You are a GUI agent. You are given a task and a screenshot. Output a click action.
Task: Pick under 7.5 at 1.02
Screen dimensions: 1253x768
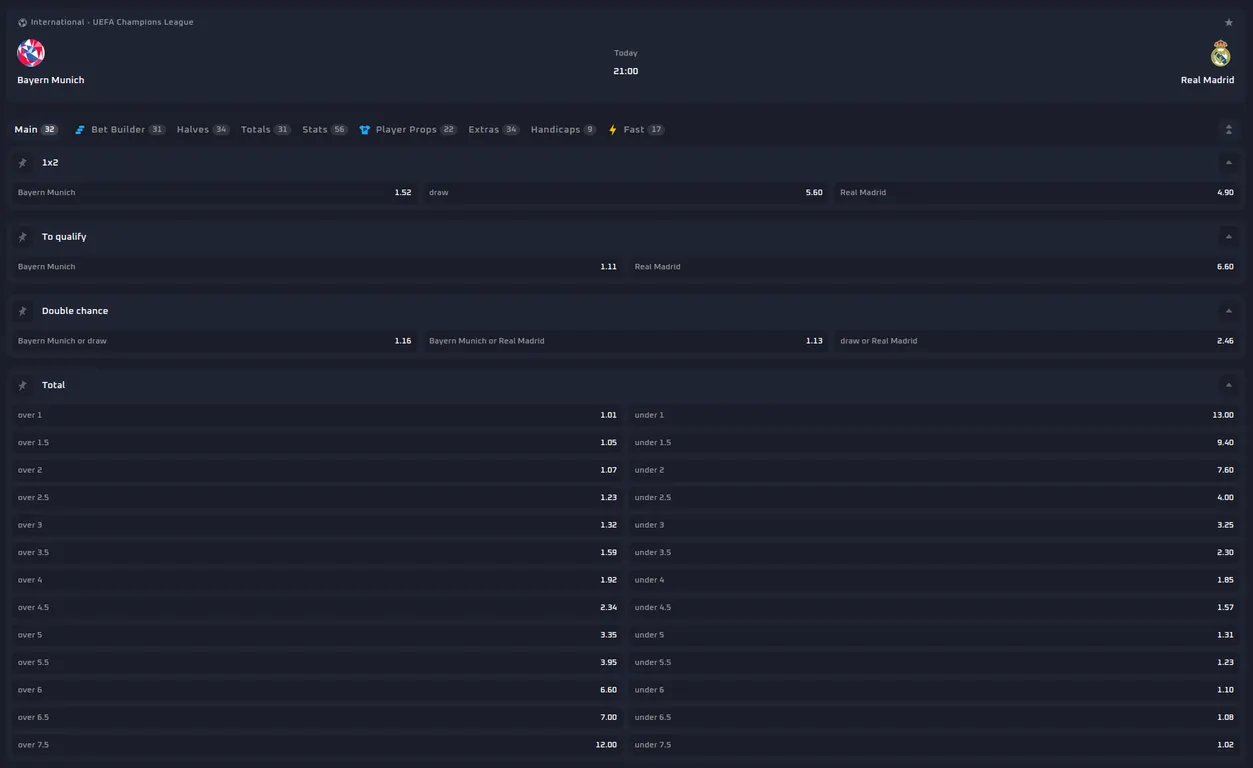(x=934, y=745)
